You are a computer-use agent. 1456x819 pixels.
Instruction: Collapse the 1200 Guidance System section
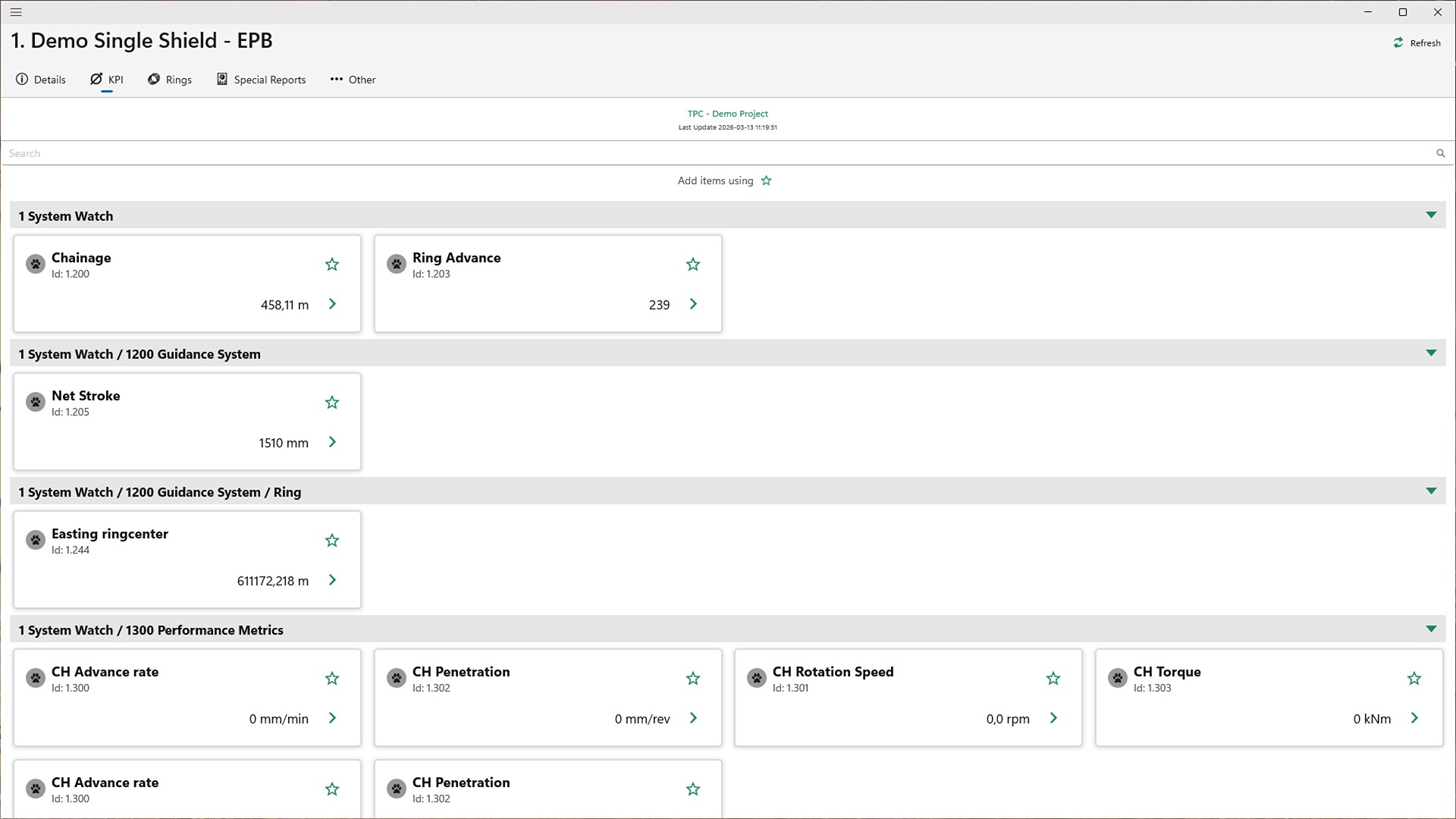coord(1431,353)
